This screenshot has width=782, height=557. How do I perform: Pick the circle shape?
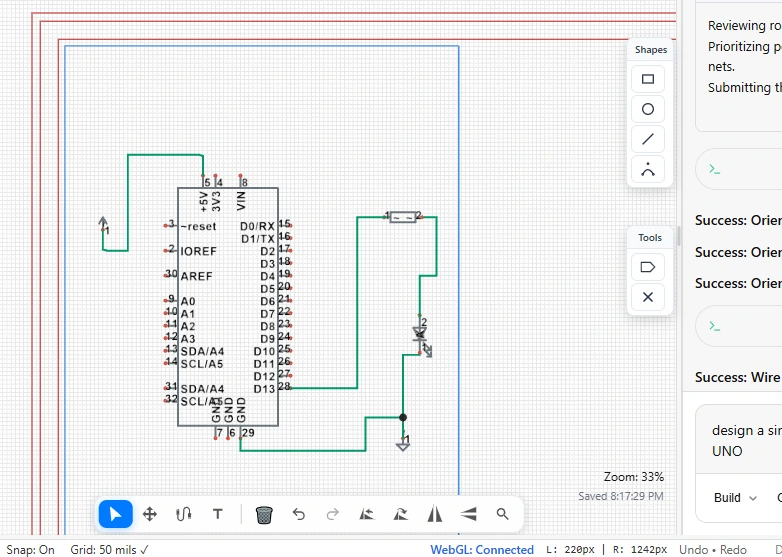pyautogui.click(x=648, y=109)
